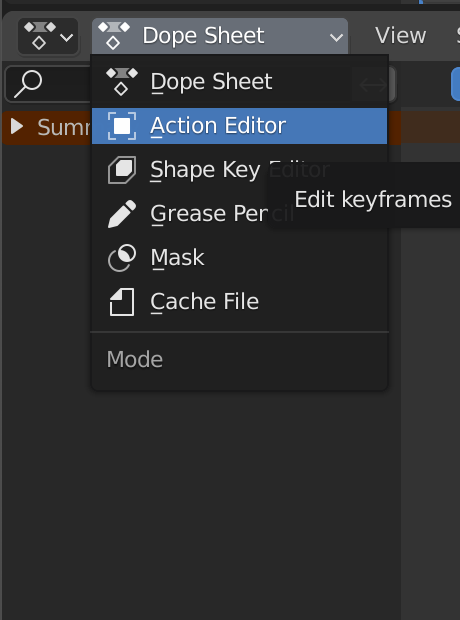This screenshot has width=460, height=620.
Task: Toggle the invert filter arrows button
Action: [x=373, y=85]
